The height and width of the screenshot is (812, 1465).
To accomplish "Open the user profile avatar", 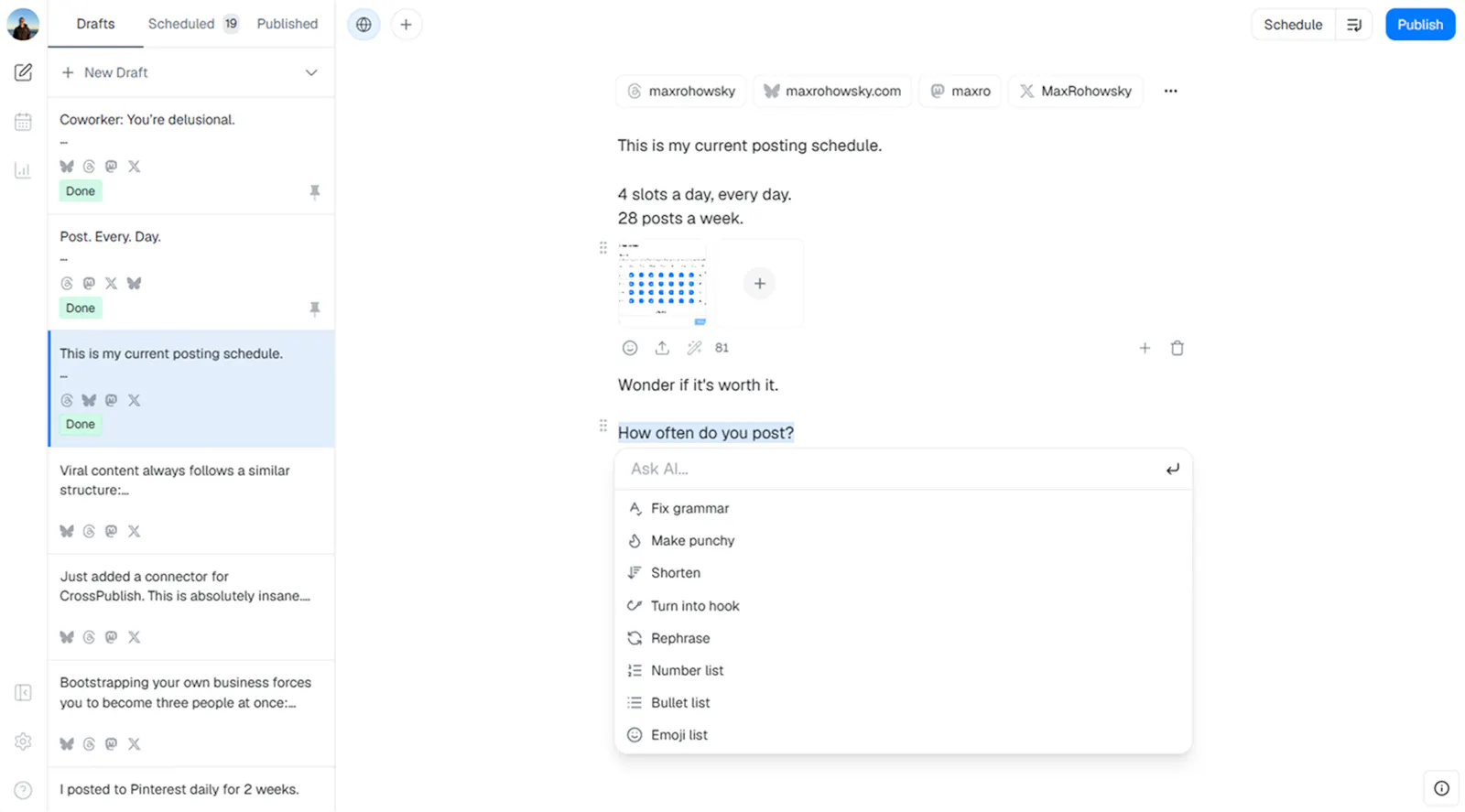I will (x=23, y=24).
